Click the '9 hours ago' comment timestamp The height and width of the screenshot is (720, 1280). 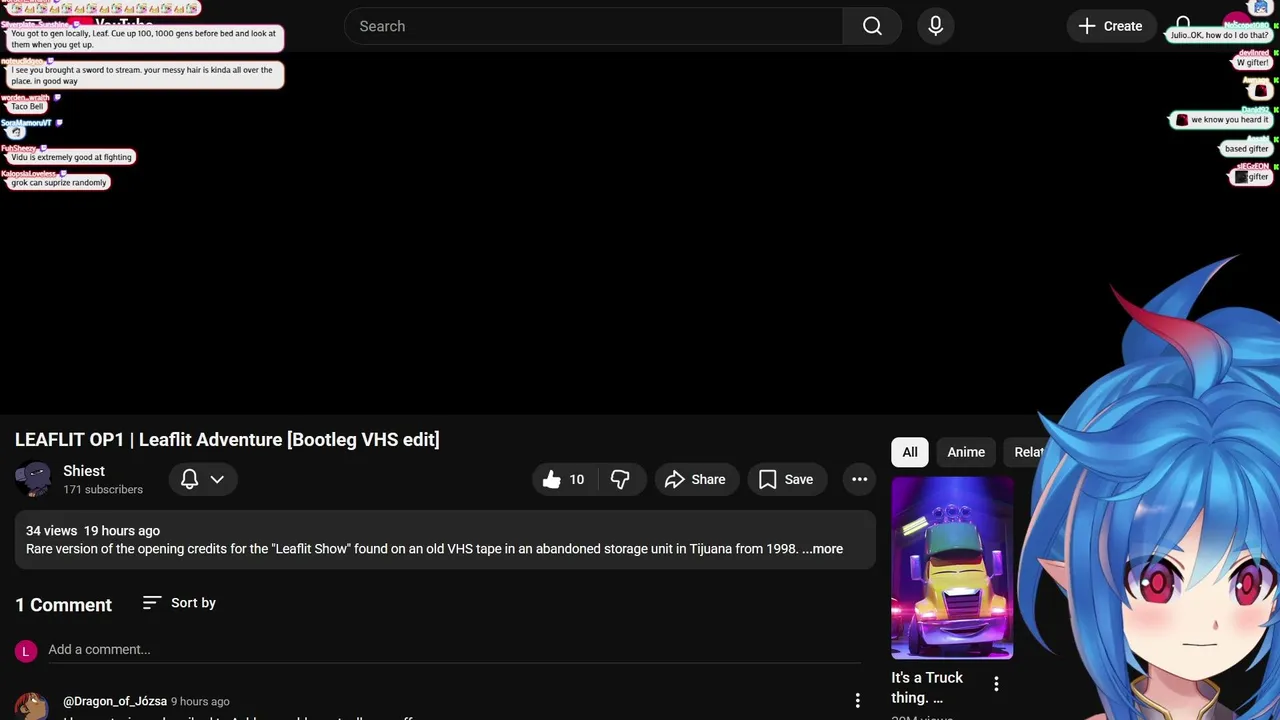click(x=200, y=702)
